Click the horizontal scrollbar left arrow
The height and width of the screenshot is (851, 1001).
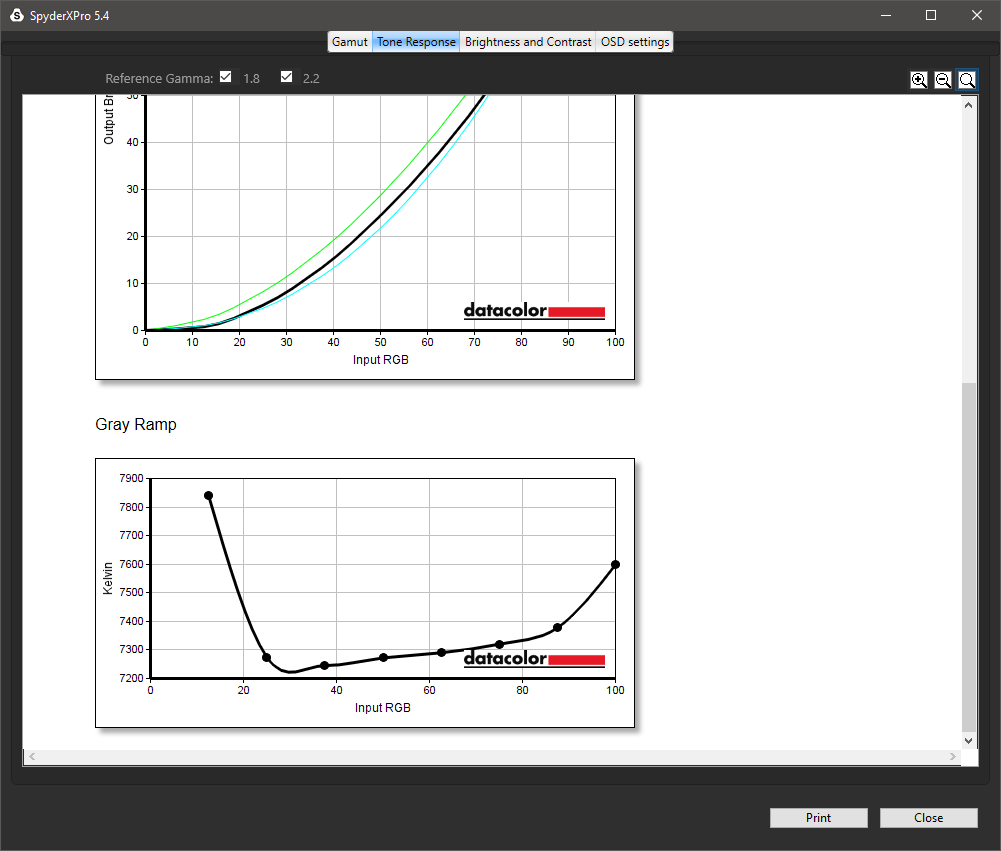(x=32, y=757)
